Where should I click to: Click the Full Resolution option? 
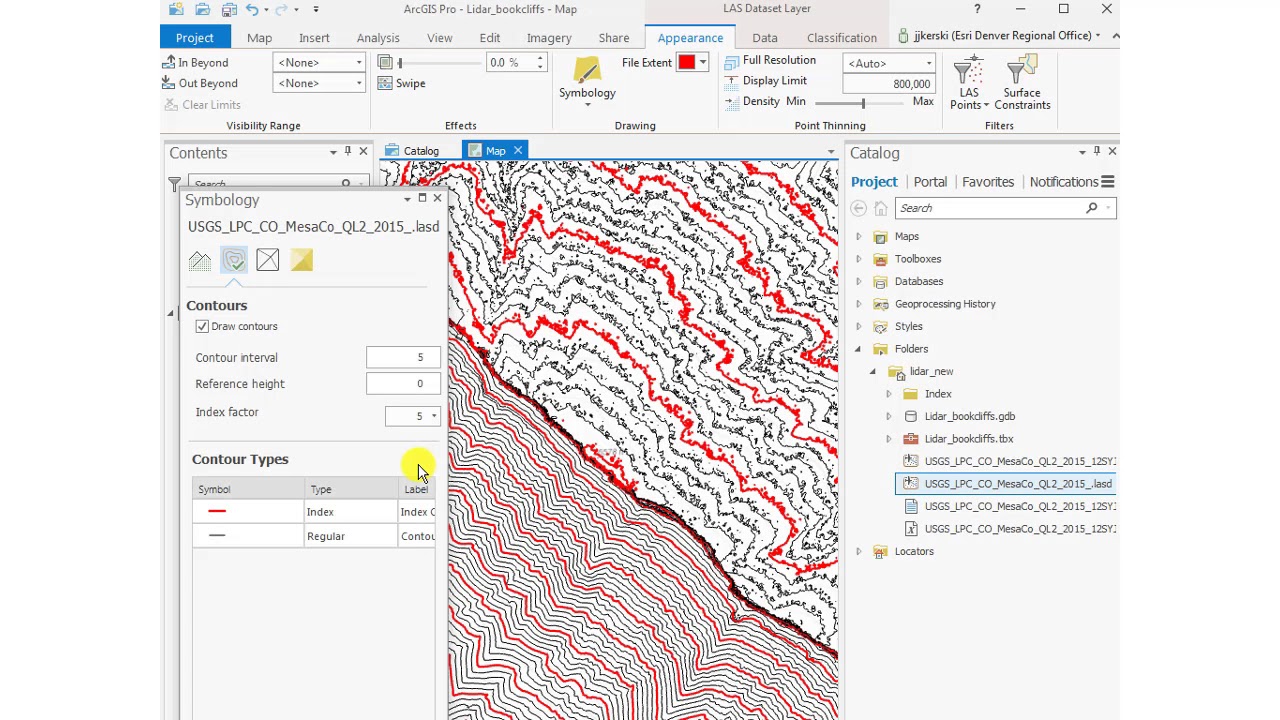pyautogui.click(x=770, y=60)
